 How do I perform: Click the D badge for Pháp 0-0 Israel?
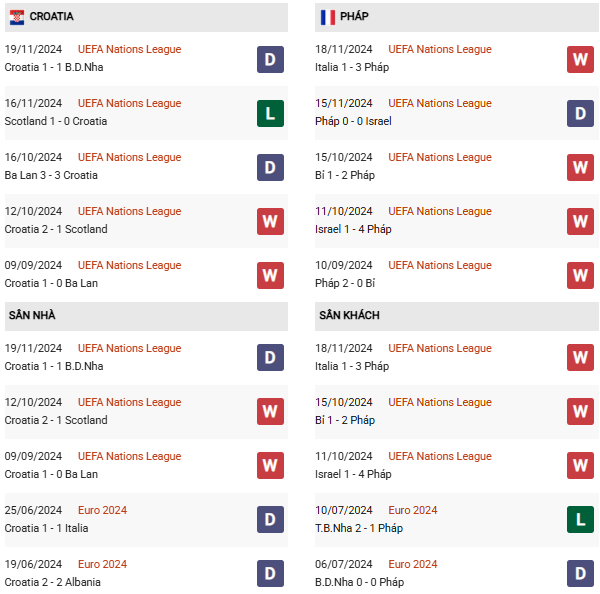coord(580,113)
